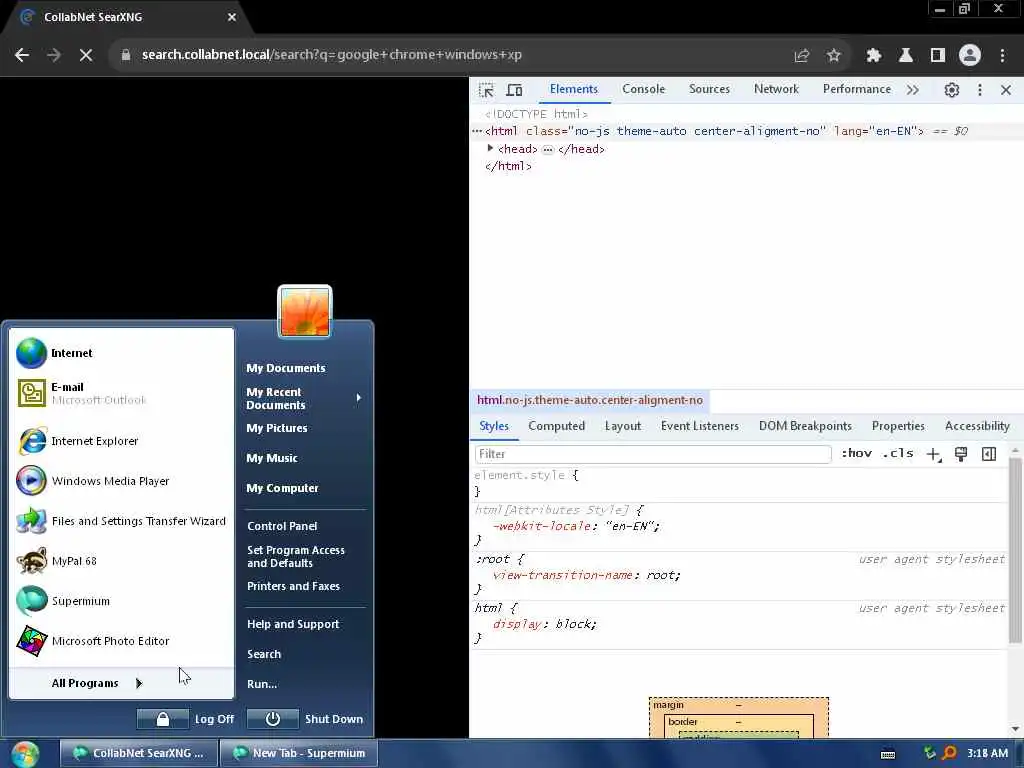This screenshot has height=768, width=1024.
Task: Open the Event Listeners tab
Action: (x=699, y=426)
